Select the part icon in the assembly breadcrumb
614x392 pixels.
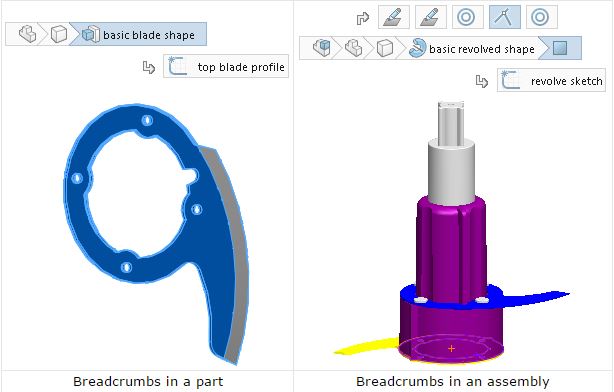point(353,49)
